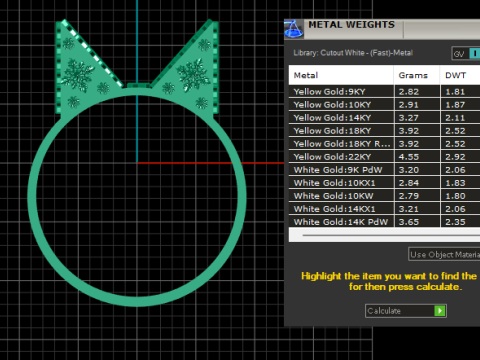This screenshot has width=480, height=360.
Task: Click grams value 2.82
Action: pos(409,92)
